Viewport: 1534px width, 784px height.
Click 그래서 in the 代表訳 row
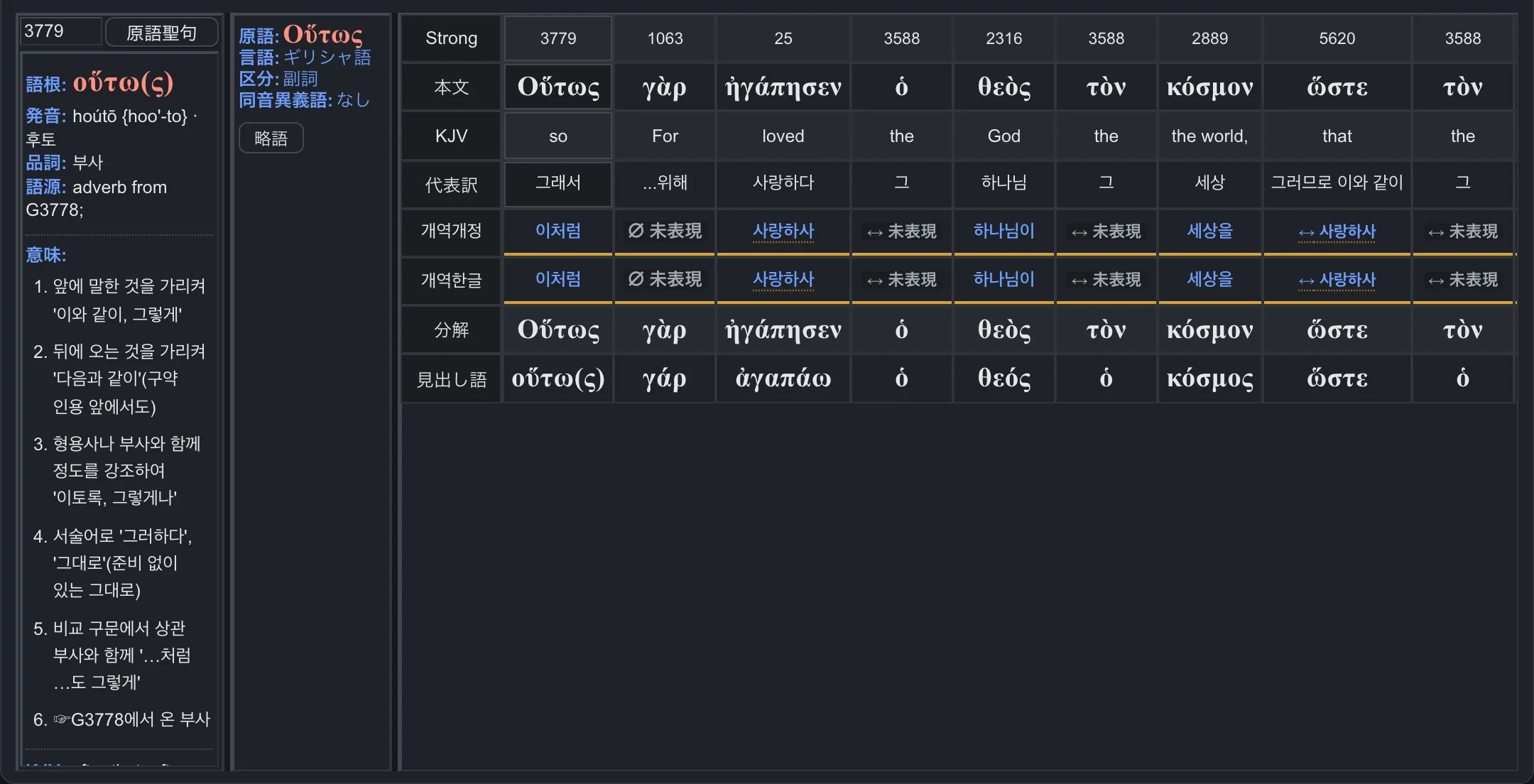pos(558,183)
